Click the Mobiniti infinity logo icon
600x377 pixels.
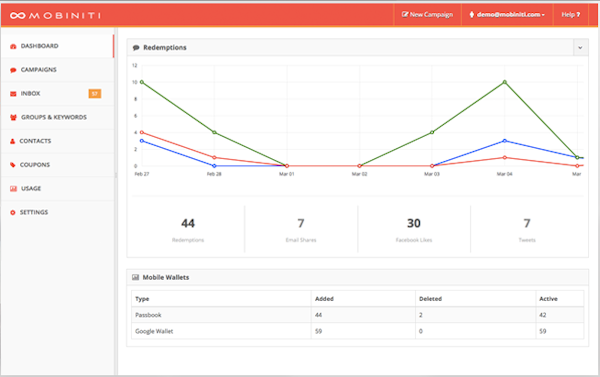click(18, 15)
